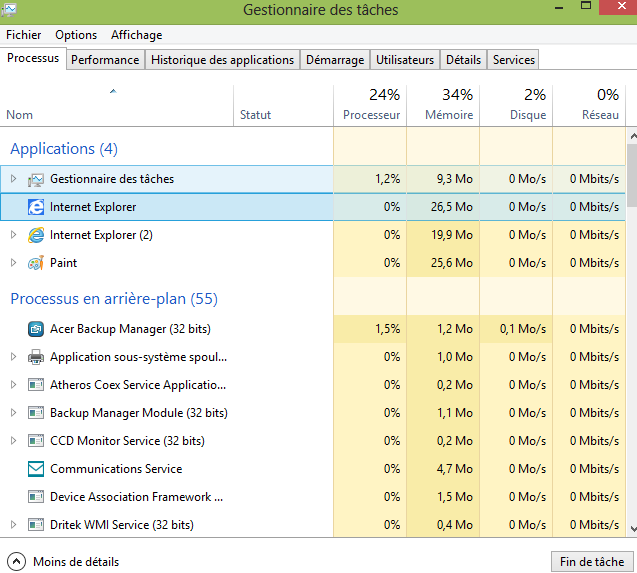Click the Dritek WMI Service icon
This screenshot has height=573, width=637.
[x=36, y=525]
